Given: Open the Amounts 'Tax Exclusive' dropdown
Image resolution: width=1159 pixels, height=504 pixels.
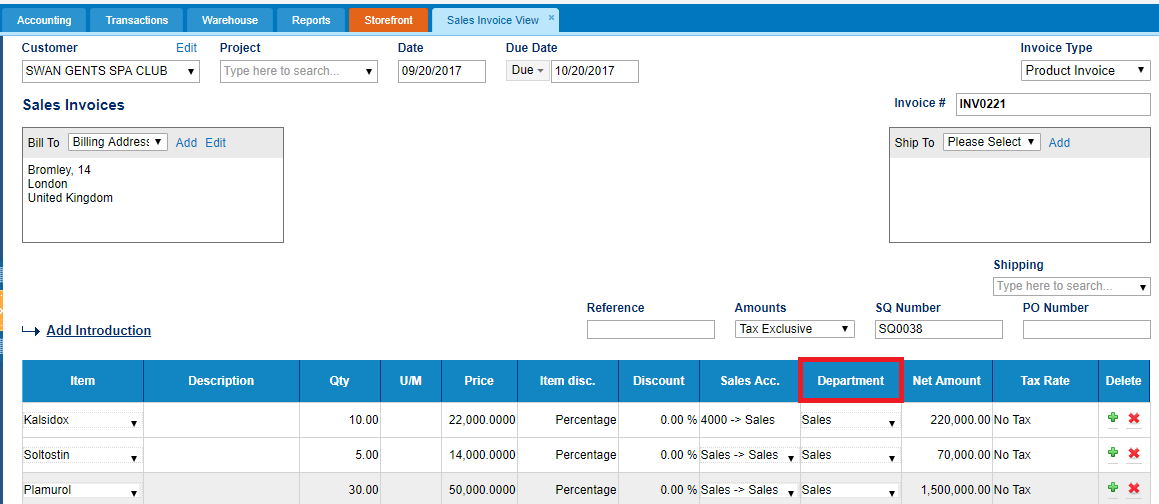Looking at the screenshot, I should 795,329.
